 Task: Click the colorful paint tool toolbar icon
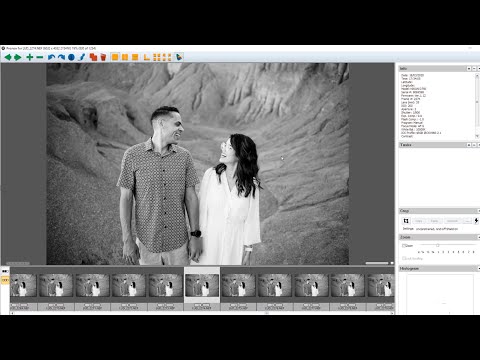[179, 57]
